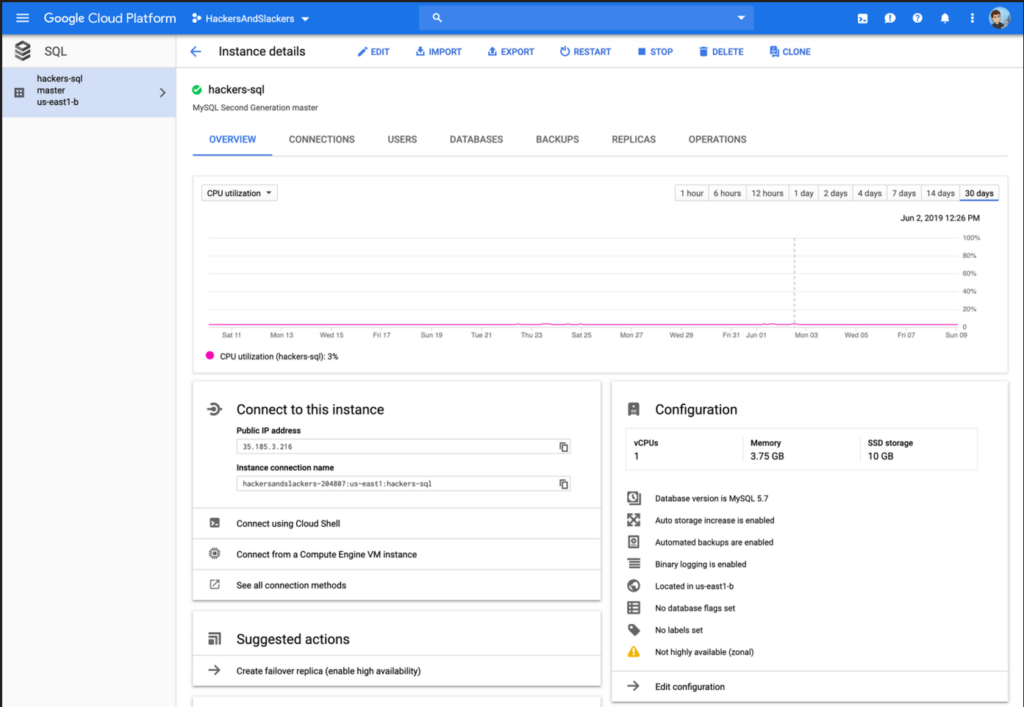Select the 30 days chart range
Viewport: 1024px width, 707px height.
click(978, 192)
